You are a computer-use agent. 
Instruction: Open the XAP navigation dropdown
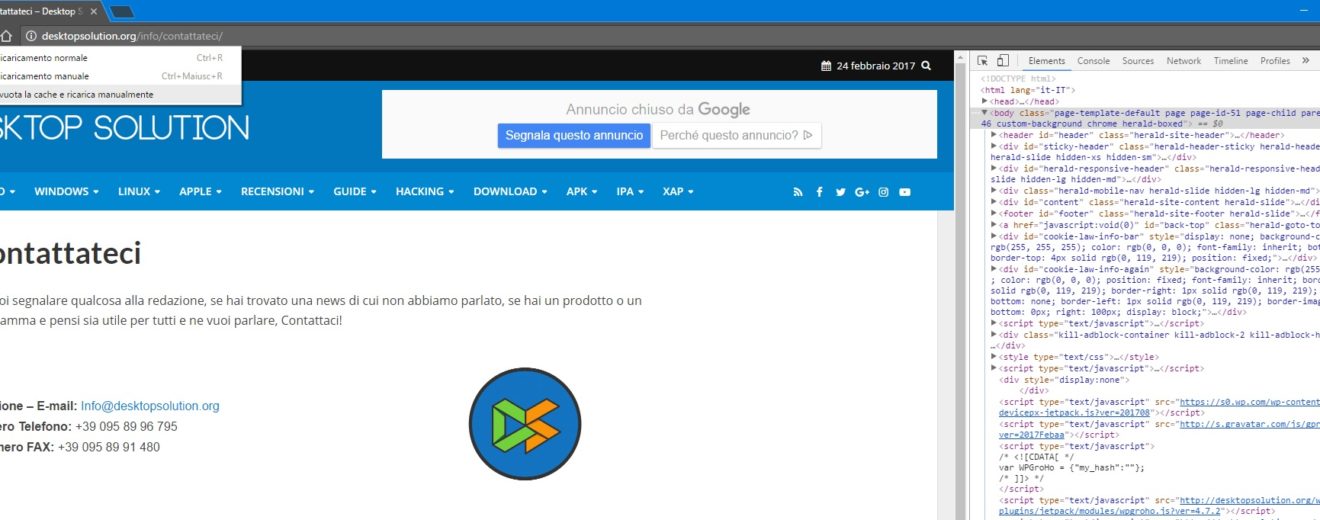tap(679, 191)
